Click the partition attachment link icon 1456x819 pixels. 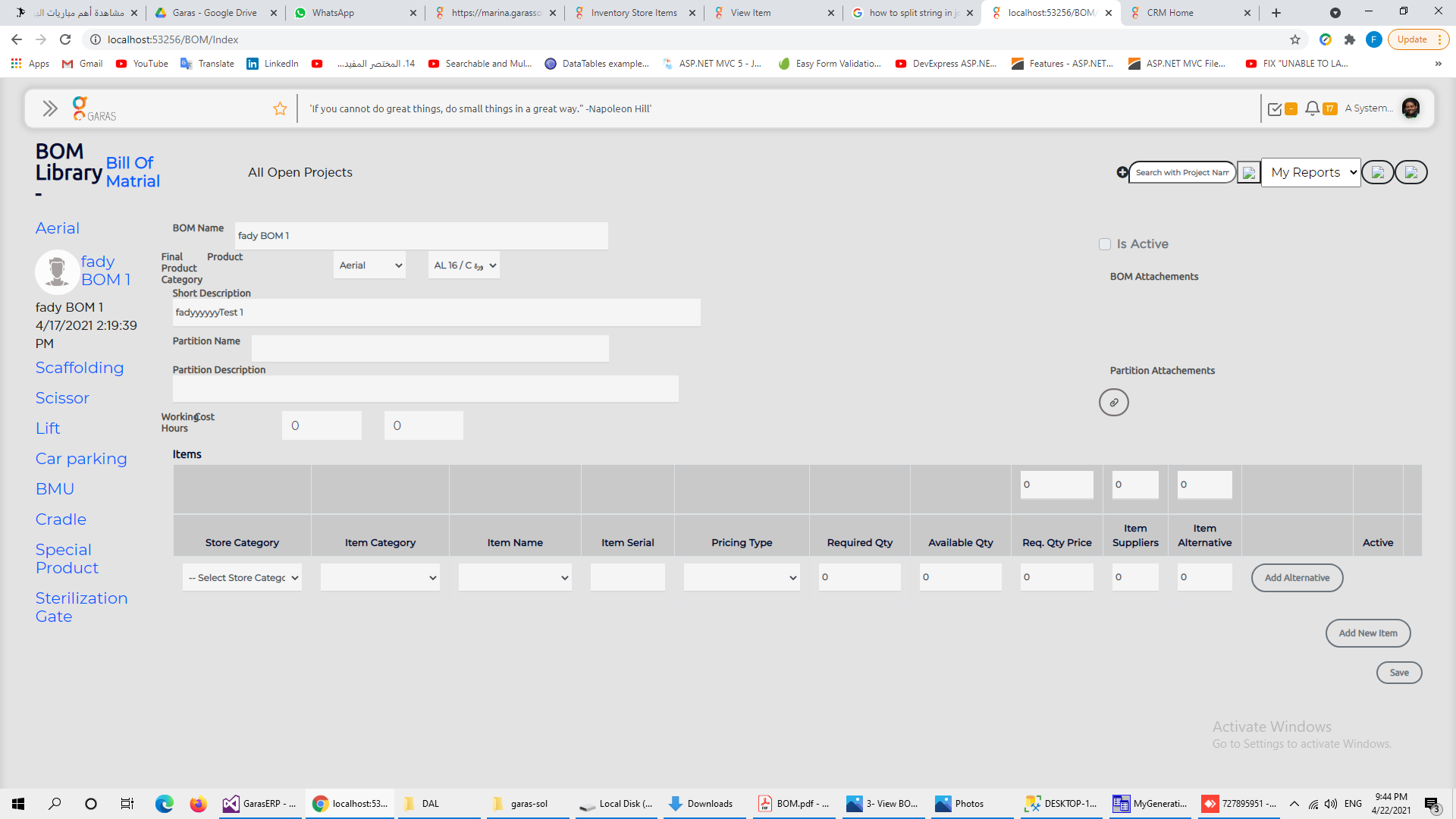[x=1113, y=403]
